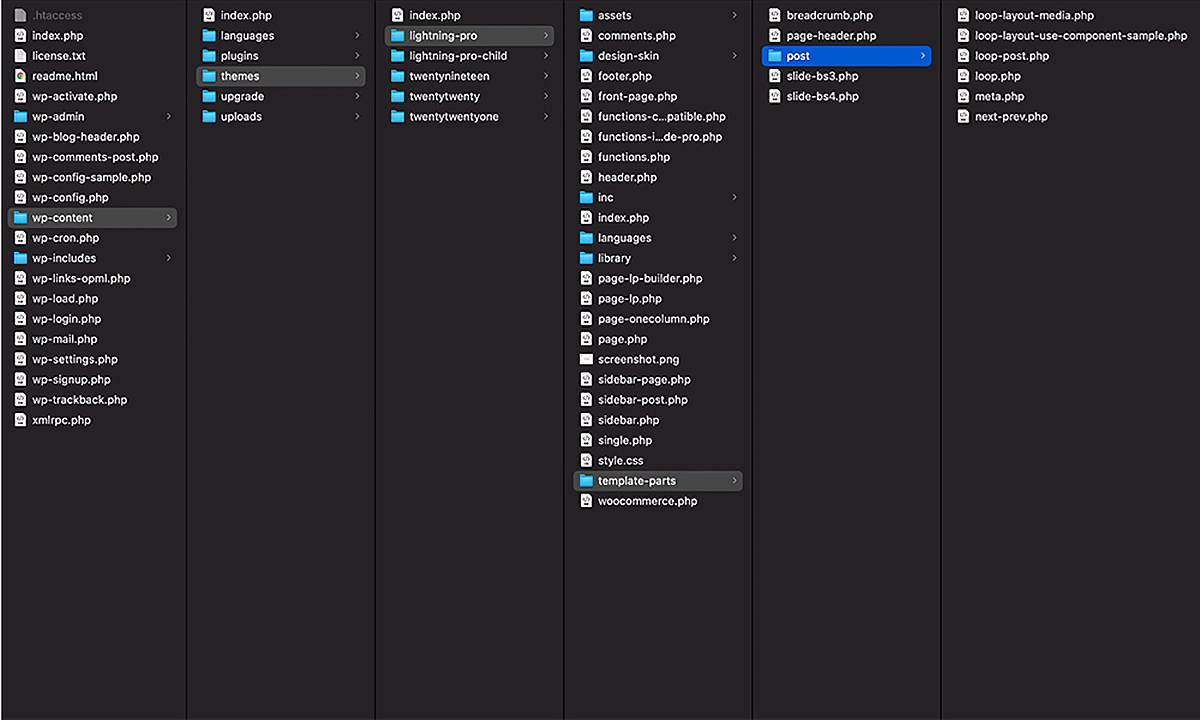
Task: Expand the library folder chevron
Action: click(x=734, y=258)
